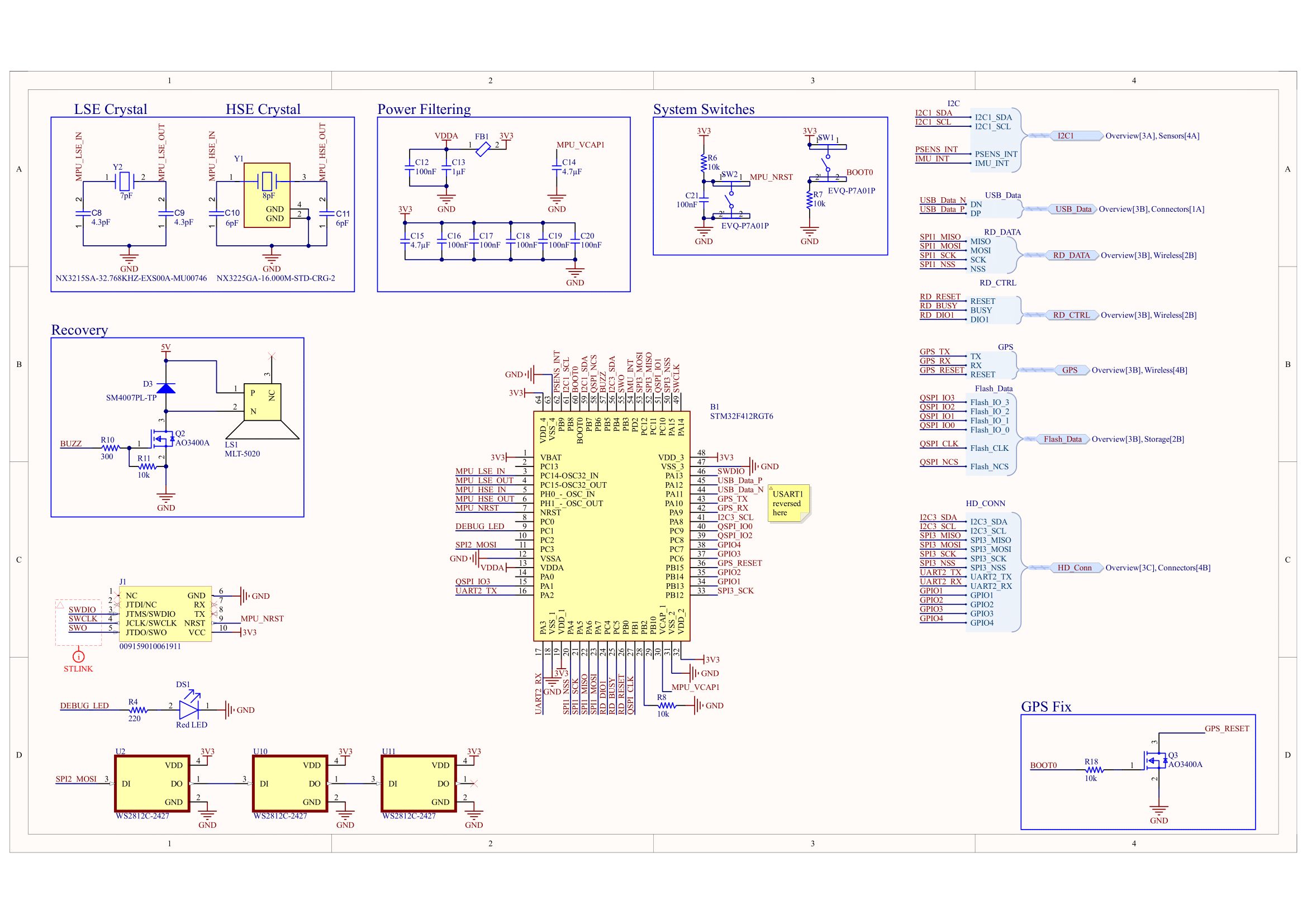
Task: Click the MPU_NRST label near SW2
Action: (x=771, y=177)
